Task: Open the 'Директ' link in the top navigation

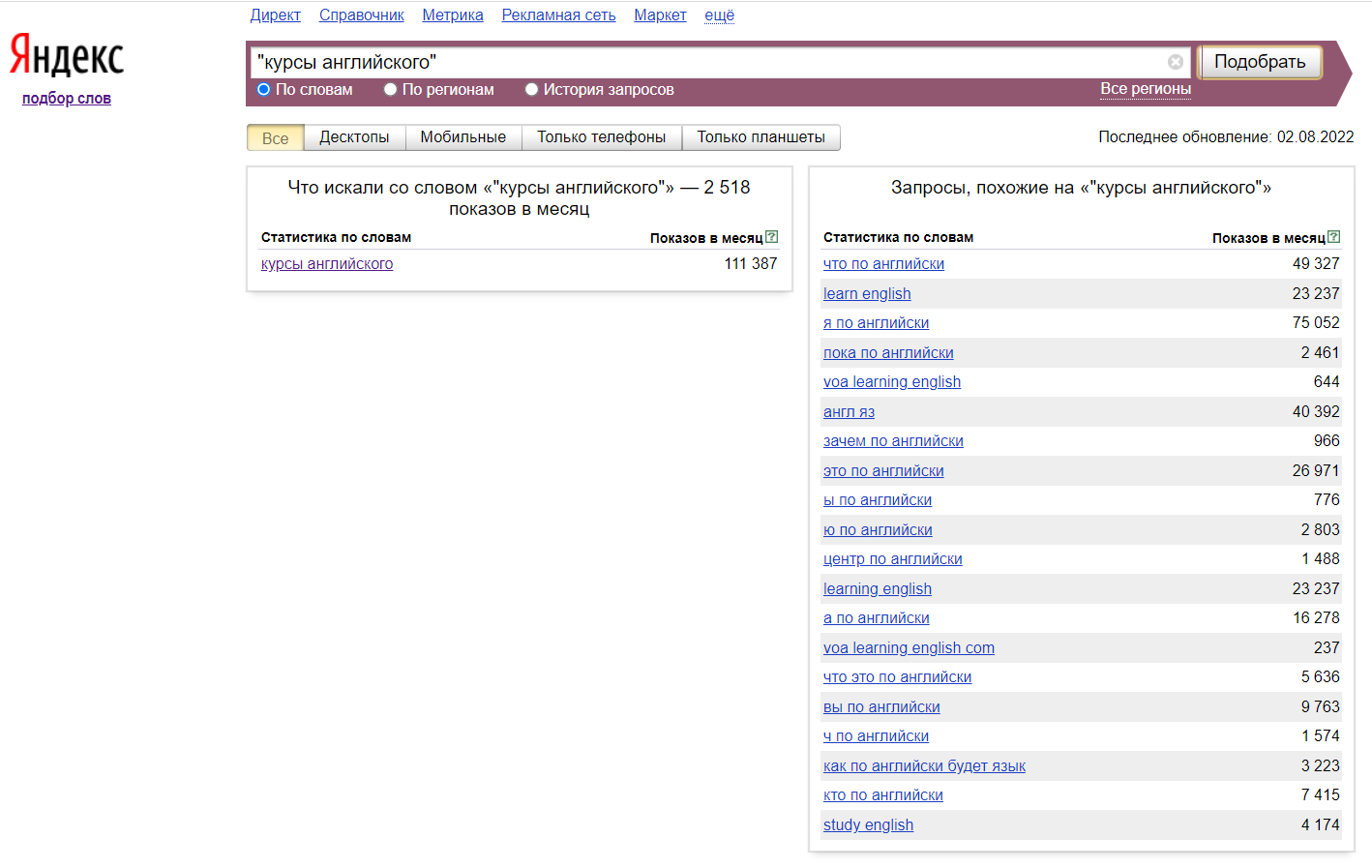Action: tap(275, 15)
